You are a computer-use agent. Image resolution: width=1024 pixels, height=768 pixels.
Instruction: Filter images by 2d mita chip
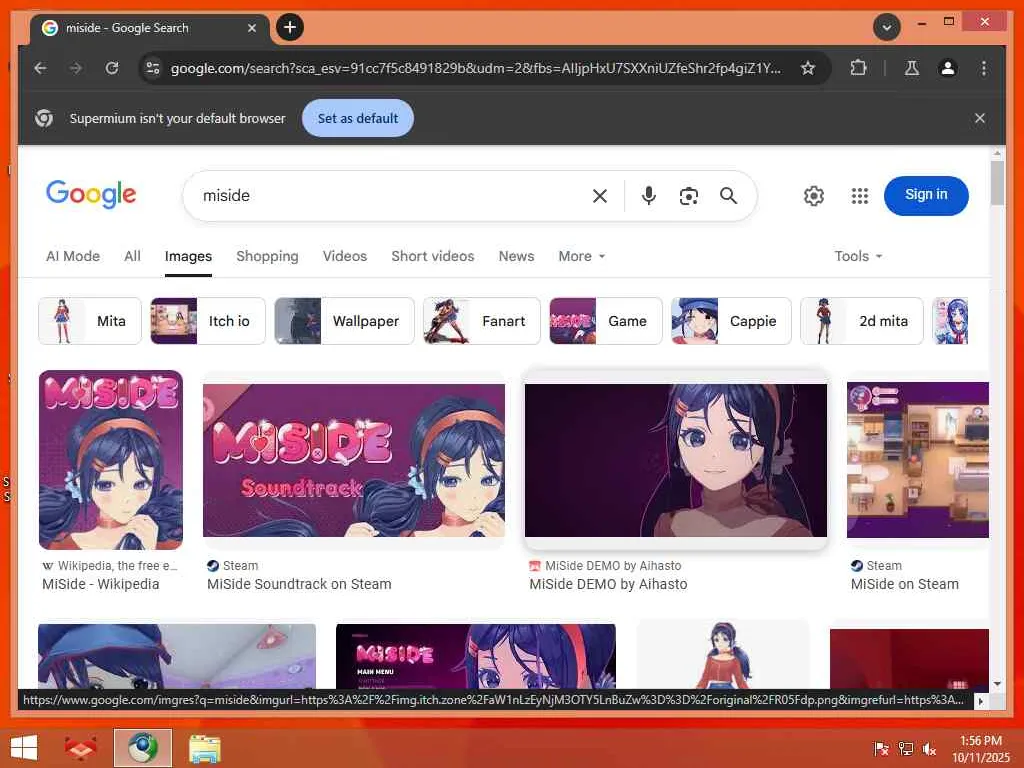(862, 321)
